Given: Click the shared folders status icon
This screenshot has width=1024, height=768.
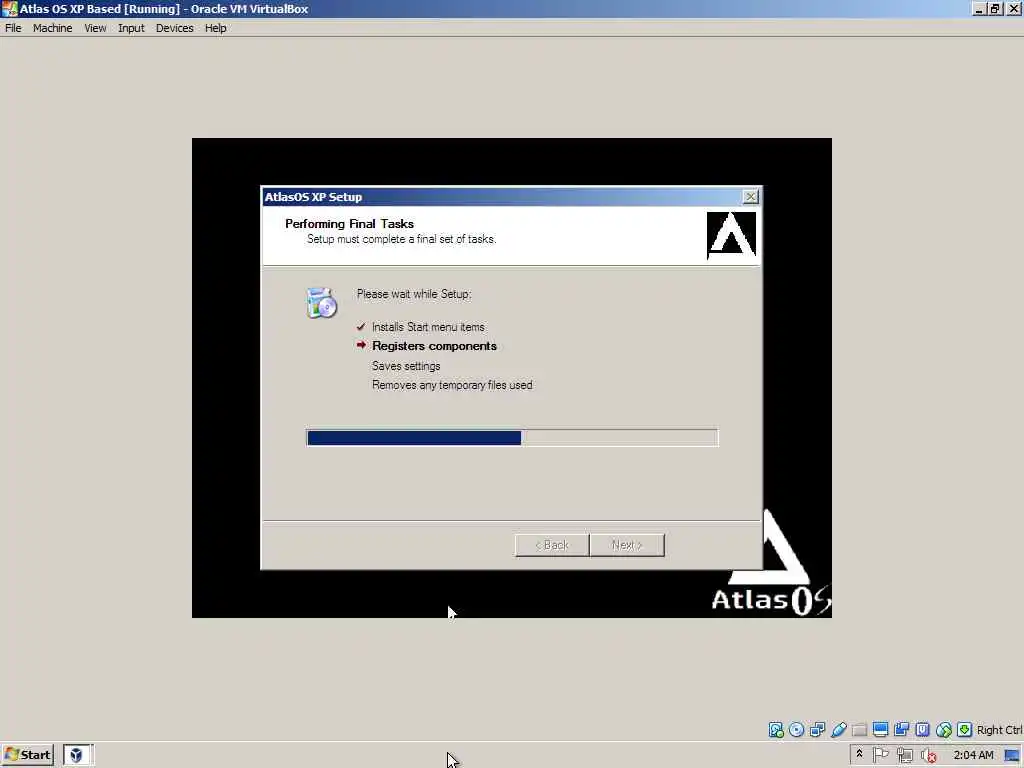Looking at the screenshot, I should point(859,729).
